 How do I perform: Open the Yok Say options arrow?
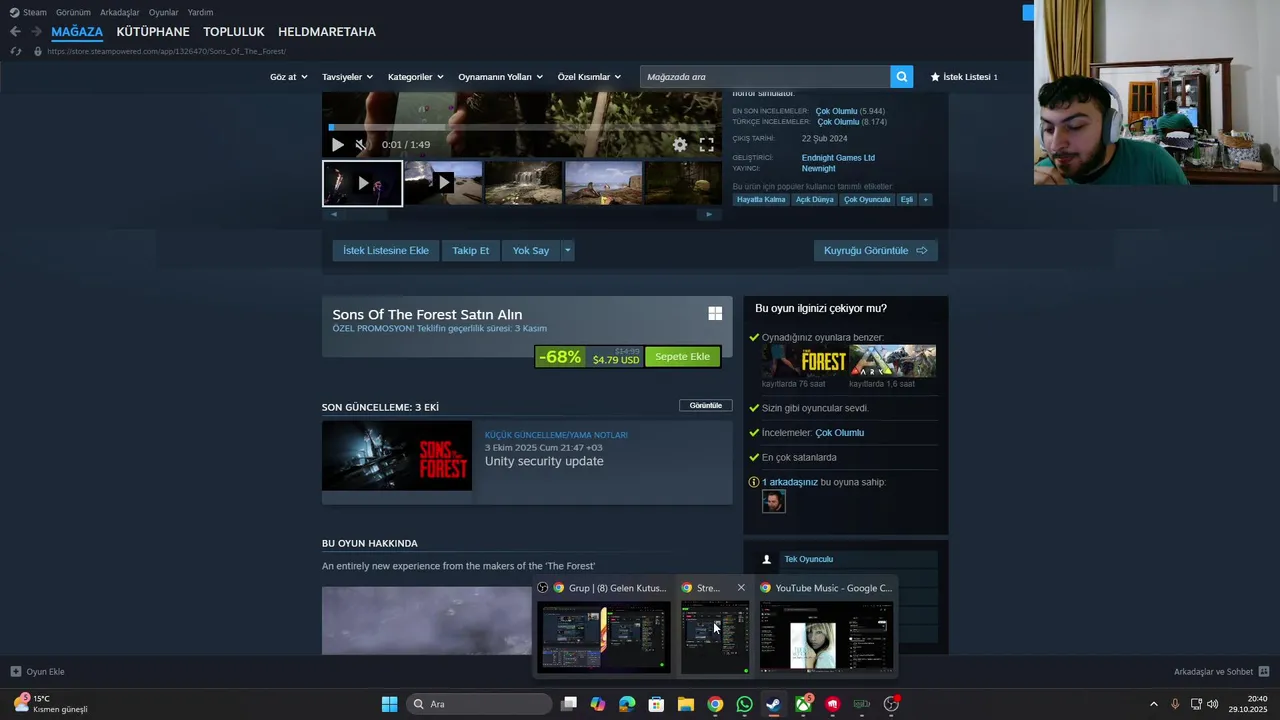(567, 250)
